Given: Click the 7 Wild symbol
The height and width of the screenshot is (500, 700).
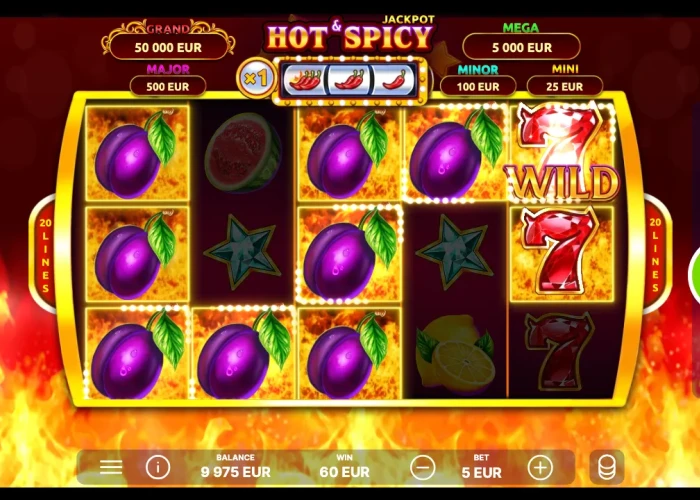Looking at the screenshot, I should coord(561,153).
